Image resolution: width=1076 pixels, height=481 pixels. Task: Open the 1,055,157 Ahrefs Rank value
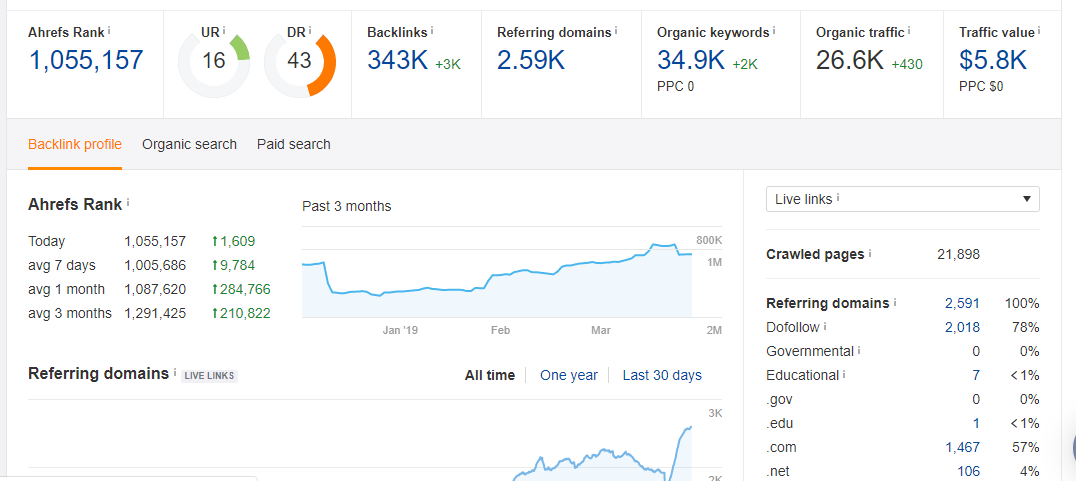click(x=86, y=60)
